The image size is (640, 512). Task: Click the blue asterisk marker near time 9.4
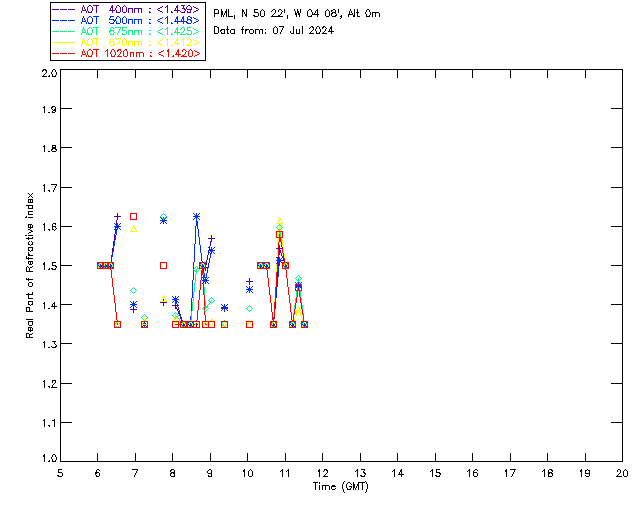(224, 308)
